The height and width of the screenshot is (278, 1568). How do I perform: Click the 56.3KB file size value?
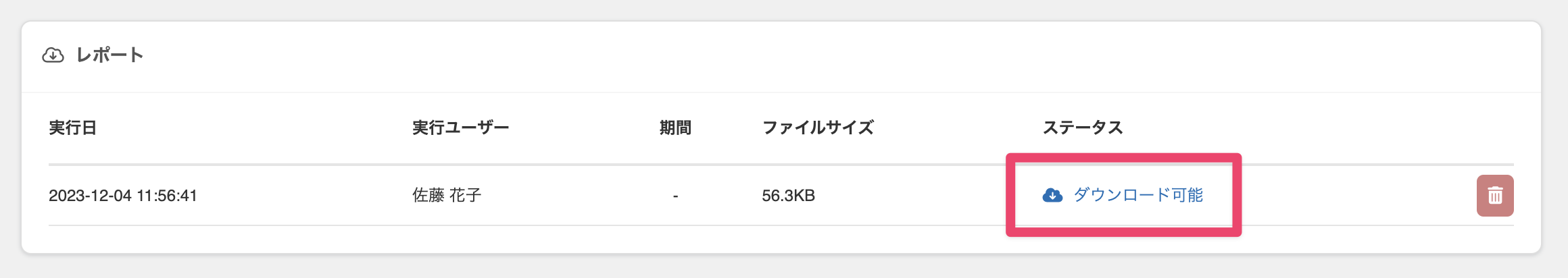[788, 196]
